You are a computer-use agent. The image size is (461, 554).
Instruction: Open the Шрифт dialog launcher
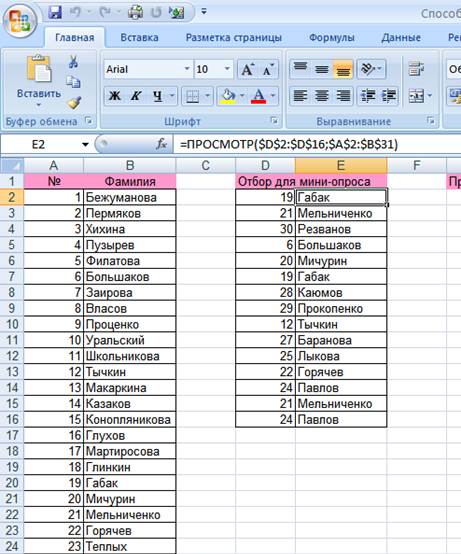coord(274,121)
